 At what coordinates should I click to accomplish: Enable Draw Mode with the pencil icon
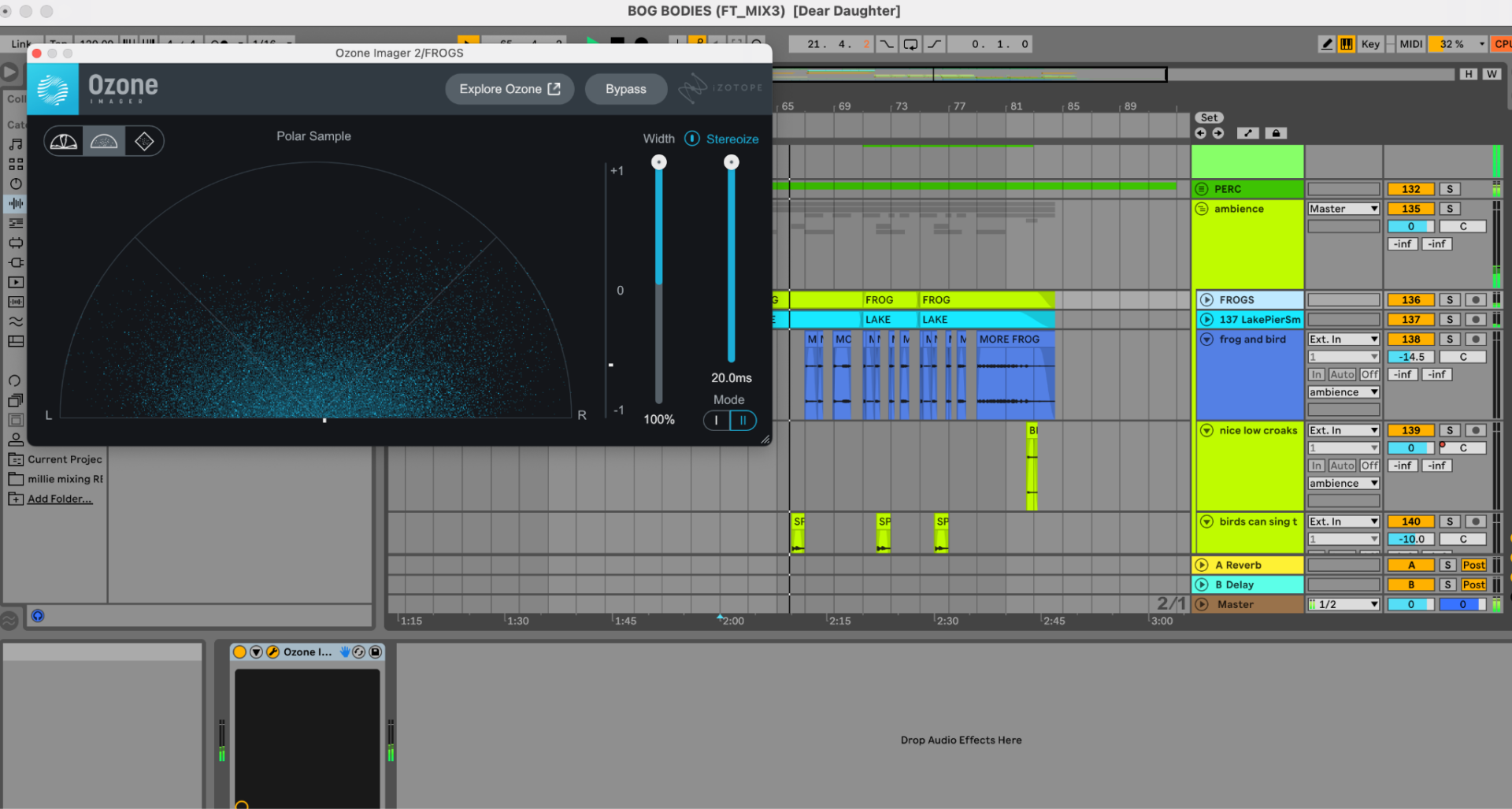coord(1326,44)
